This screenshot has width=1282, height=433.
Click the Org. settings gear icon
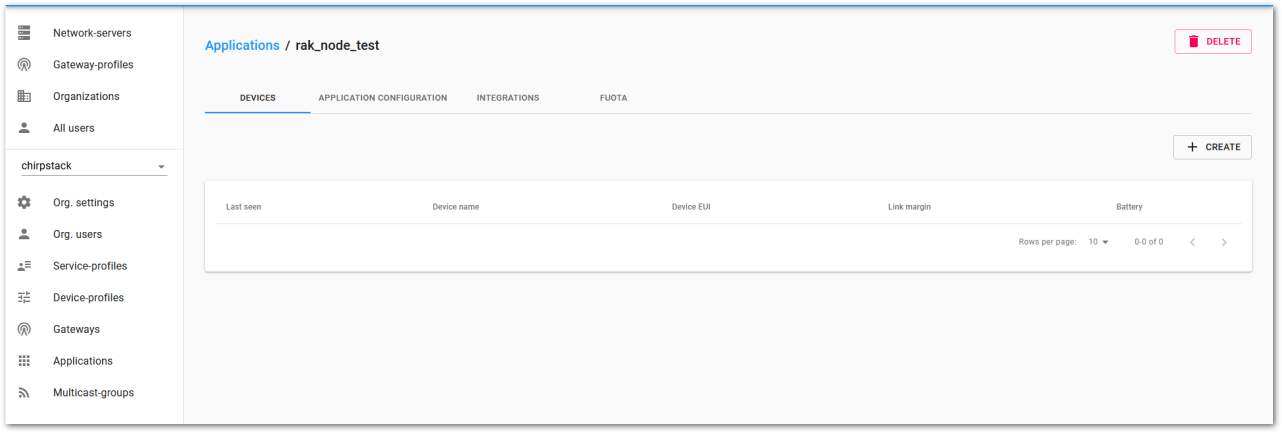coord(24,203)
